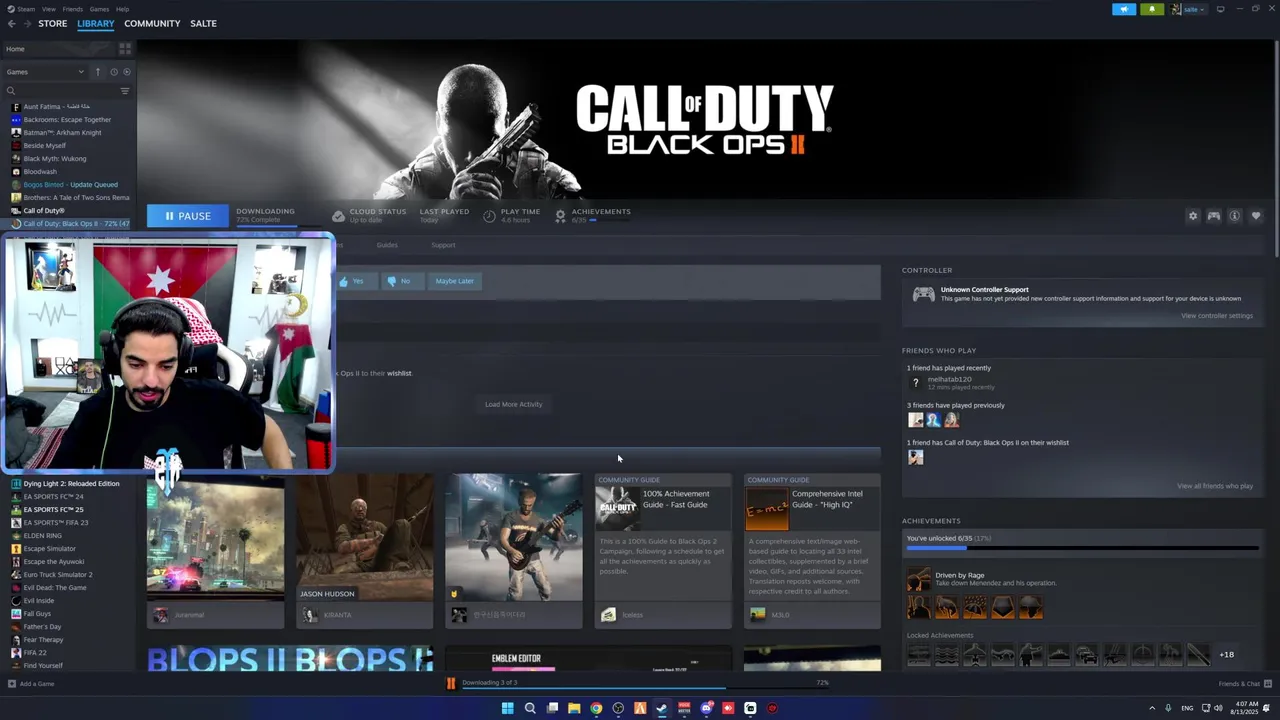Switch to the Support tab
The width and height of the screenshot is (1280, 720).
[443, 245]
